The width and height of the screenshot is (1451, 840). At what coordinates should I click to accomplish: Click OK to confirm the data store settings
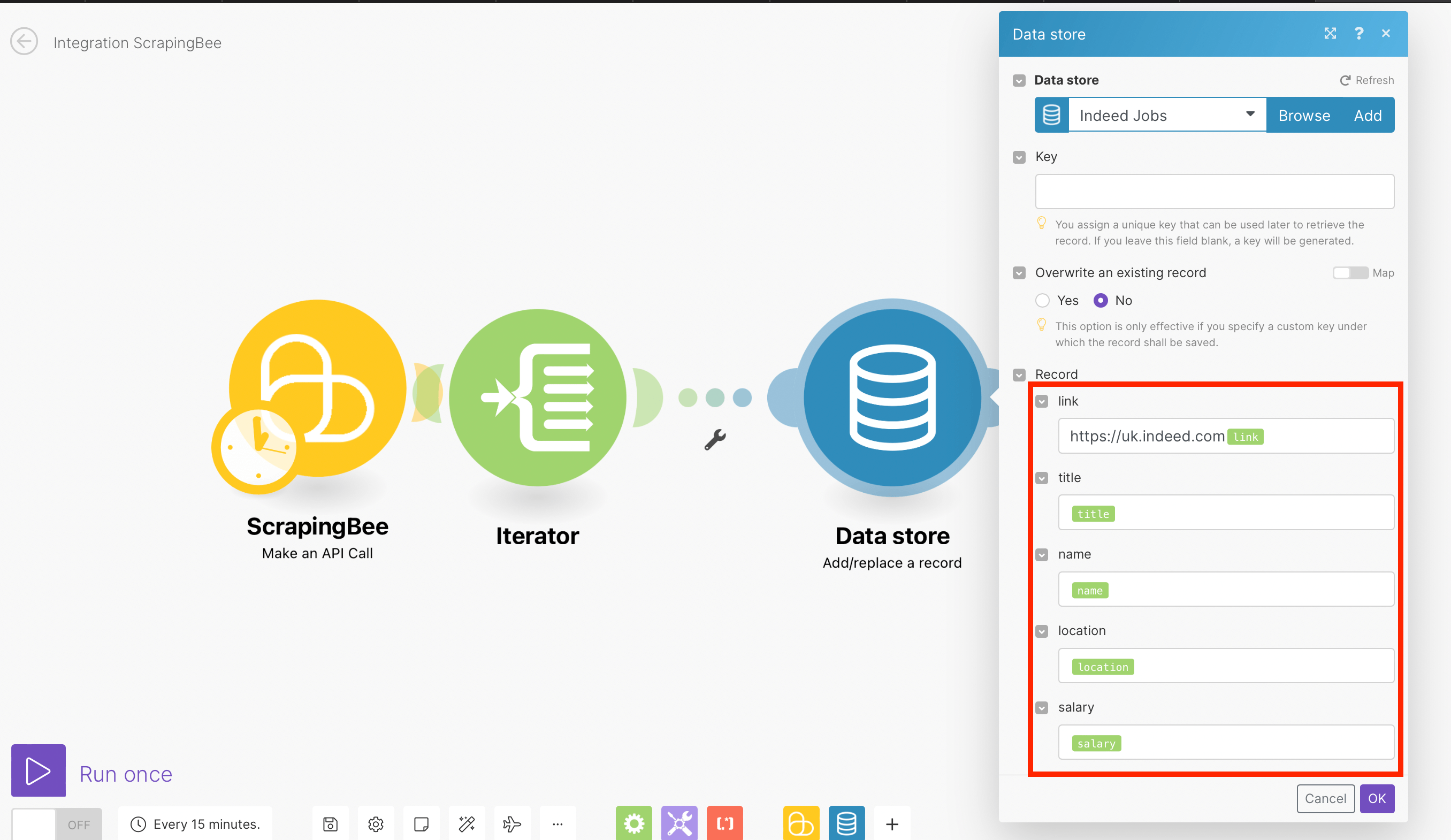point(1376,798)
